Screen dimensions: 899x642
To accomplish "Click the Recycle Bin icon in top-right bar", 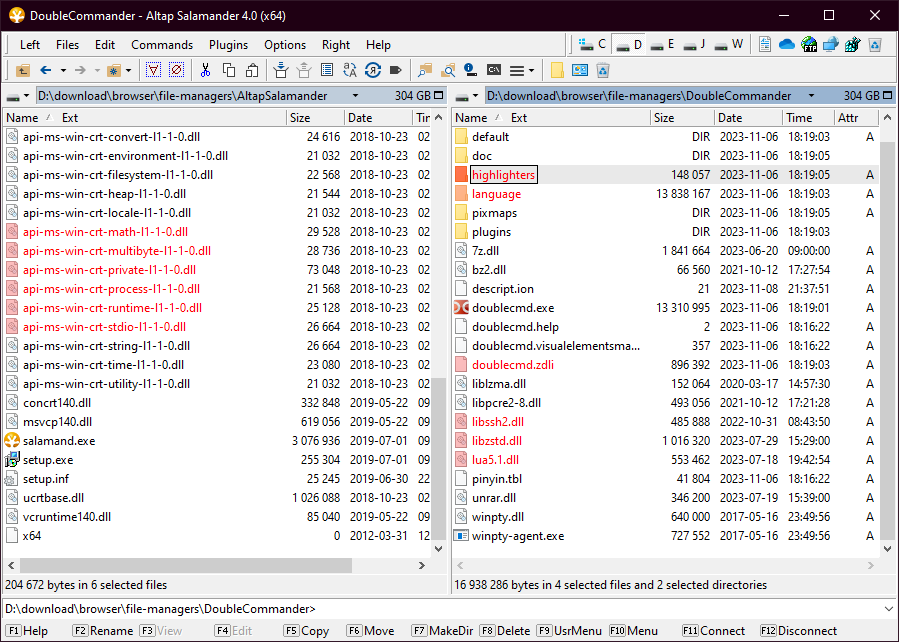I will point(874,45).
